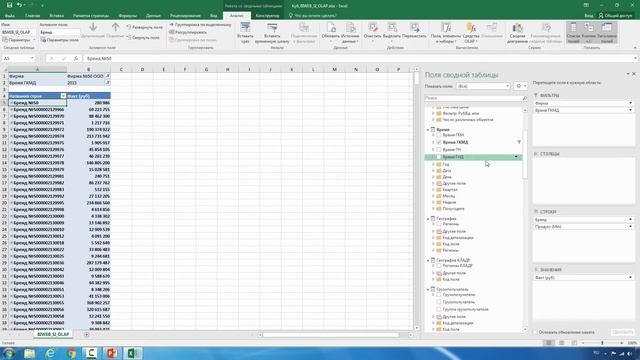Check the Время ГН field checkbox
The height and width of the screenshot is (360, 640).
pyautogui.click(x=439, y=150)
